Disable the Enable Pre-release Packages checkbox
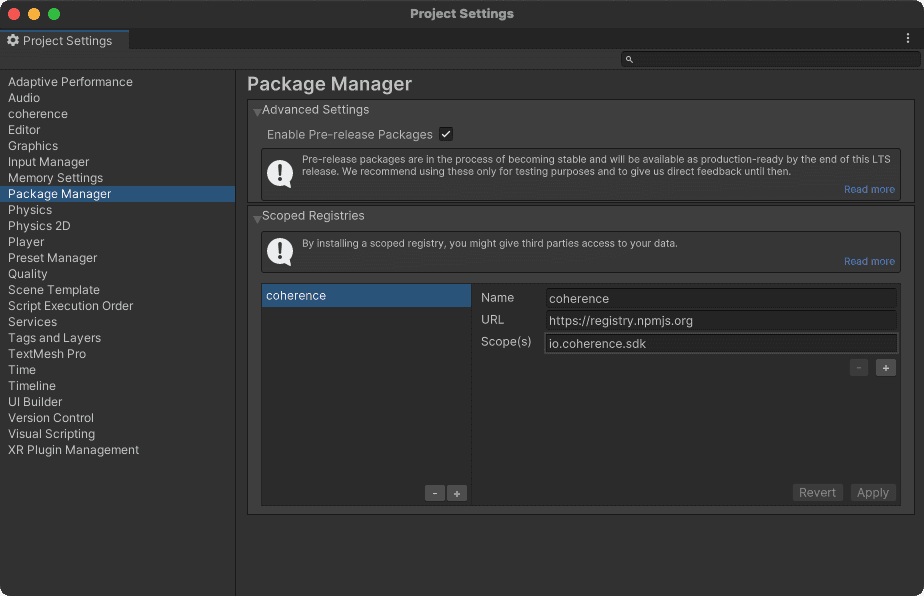924x596 pixels. point(445,134)
